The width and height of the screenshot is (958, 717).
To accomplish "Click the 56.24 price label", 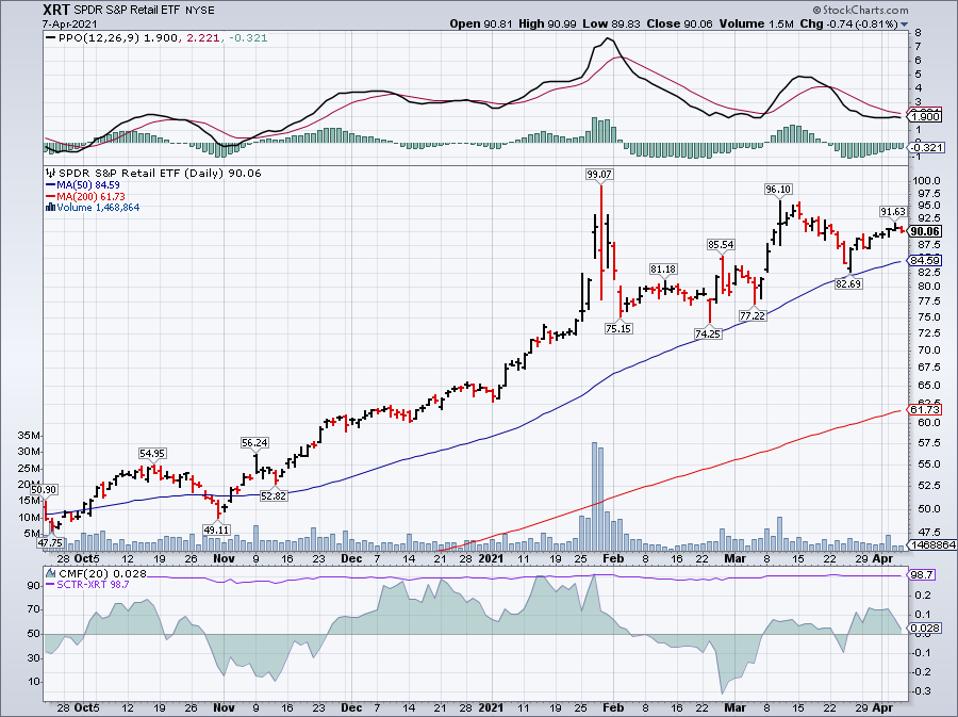I will [x=254, y=443].
